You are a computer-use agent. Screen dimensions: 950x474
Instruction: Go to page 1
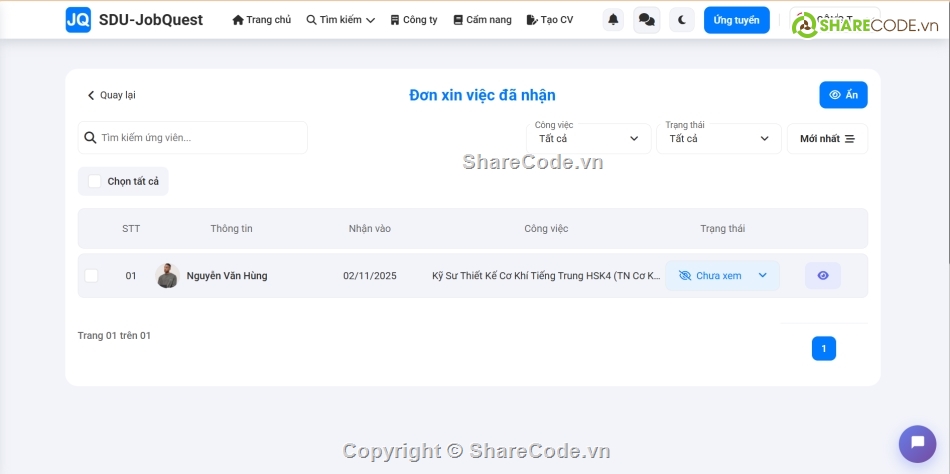(824, 349)
